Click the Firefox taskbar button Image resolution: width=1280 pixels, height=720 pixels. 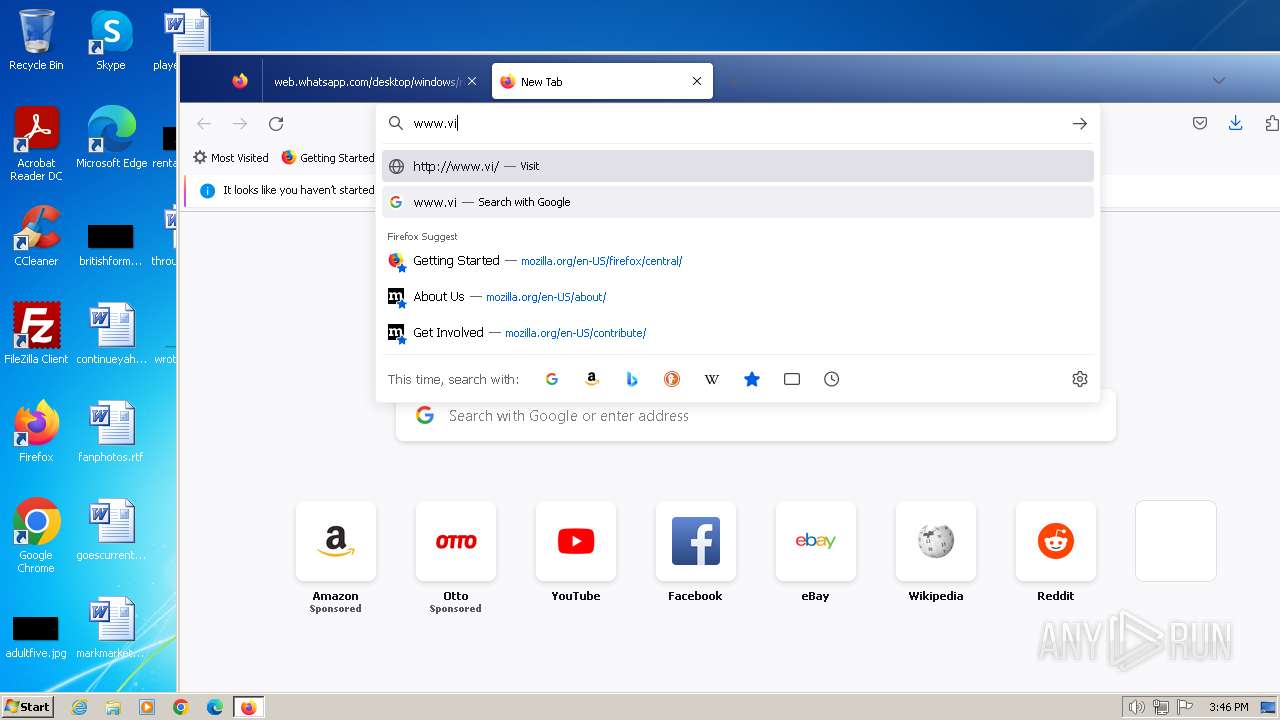click(x=249, y=707)
